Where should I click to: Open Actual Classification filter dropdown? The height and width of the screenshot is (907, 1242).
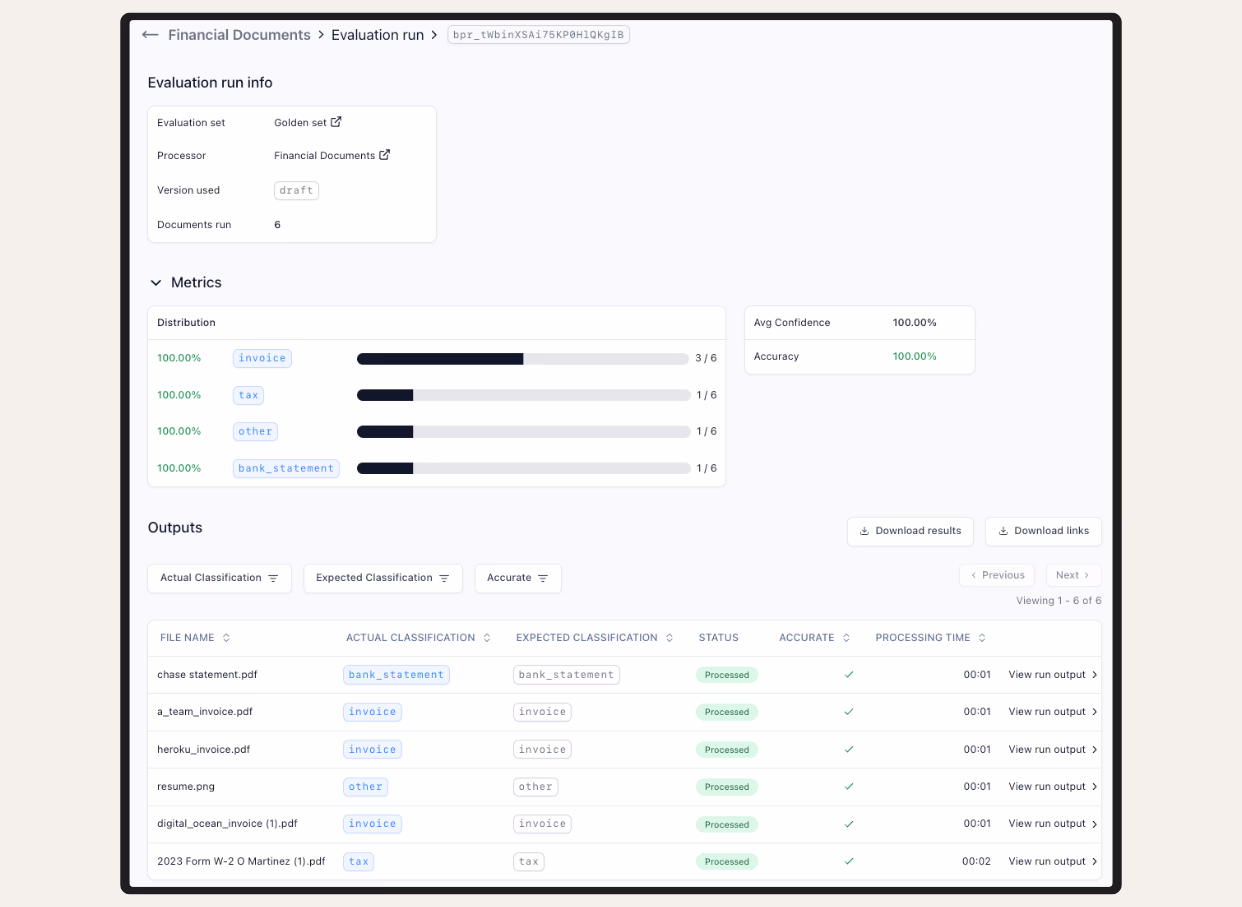[x=219, y=578]
